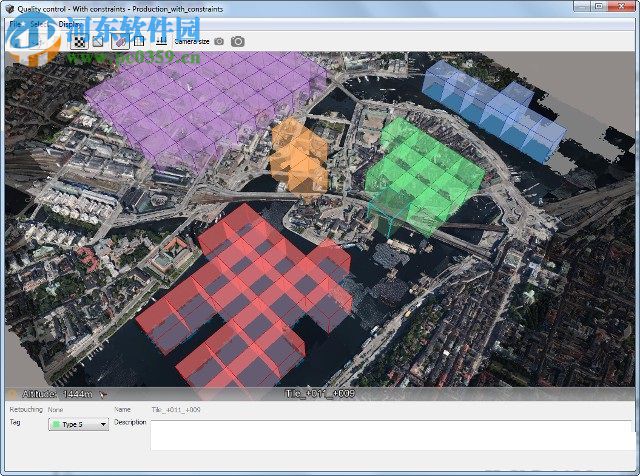Viewport: 640px width, 476px height.
Task: Open the Select menu
Action: [39, 24]
